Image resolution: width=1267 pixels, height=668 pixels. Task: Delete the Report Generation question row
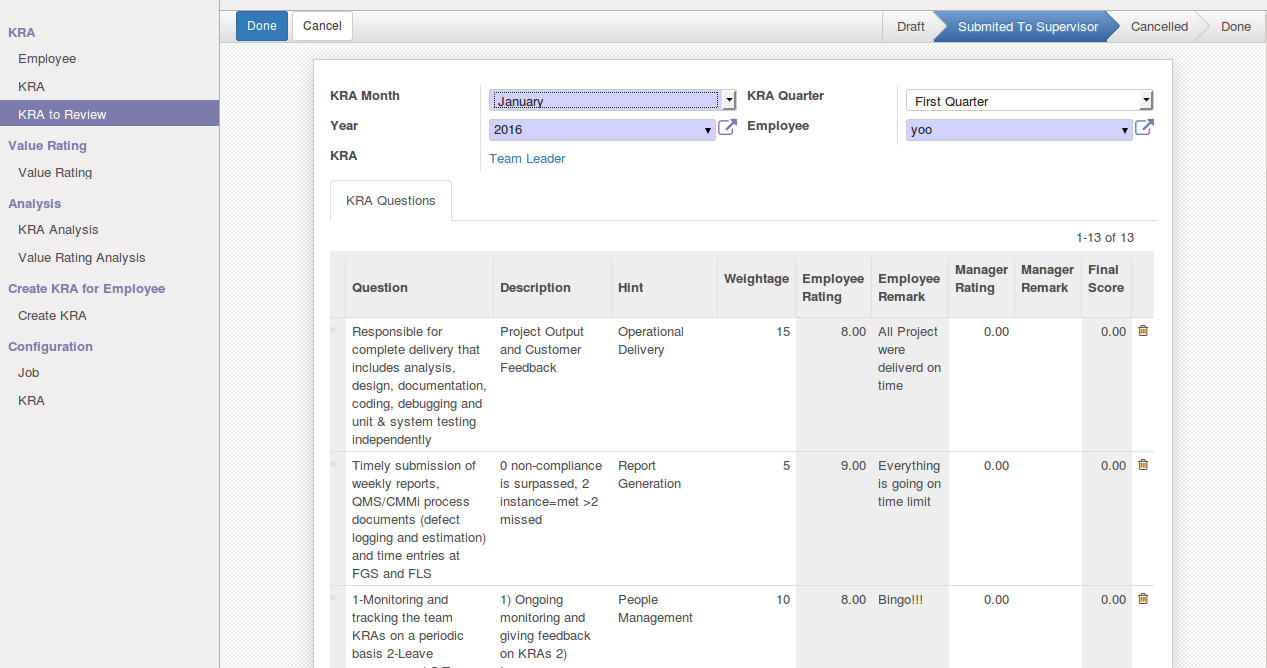[x=1143, y=465]
